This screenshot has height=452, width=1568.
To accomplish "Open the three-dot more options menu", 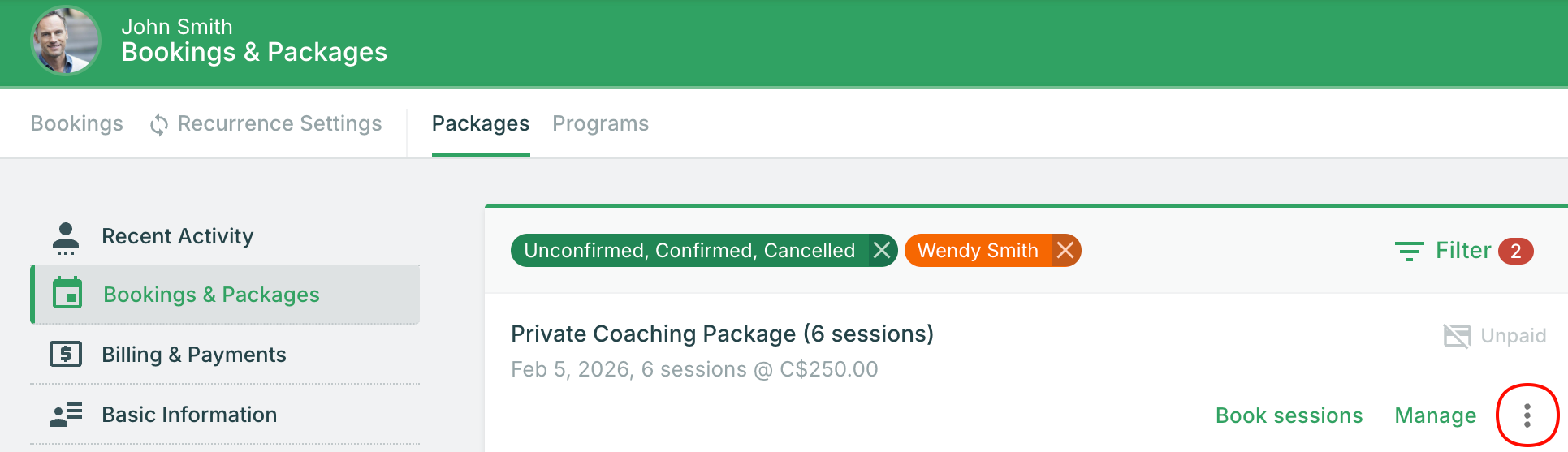I will (x=1527, y=415).
